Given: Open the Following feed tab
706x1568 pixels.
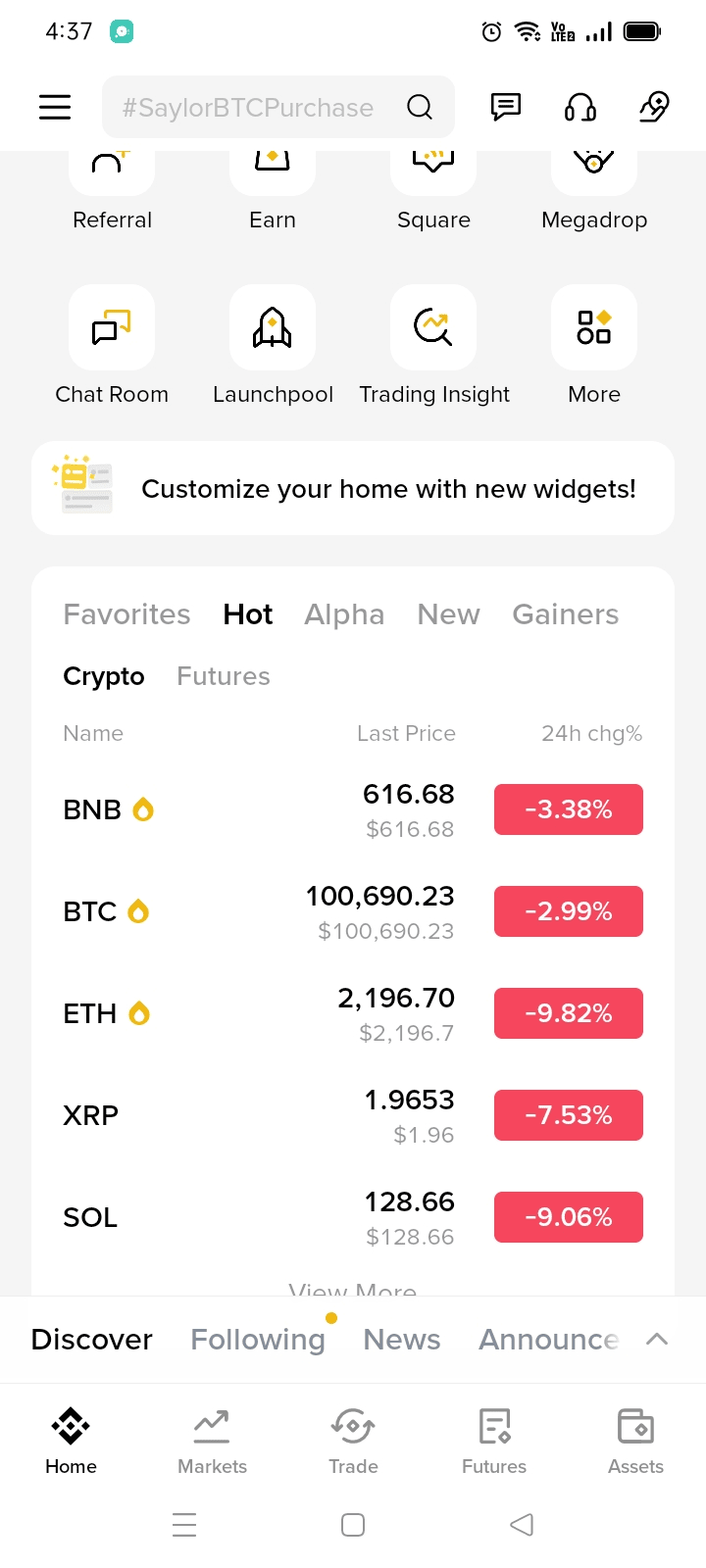Looking at the screenshot, I should [x=258, y=1340].
